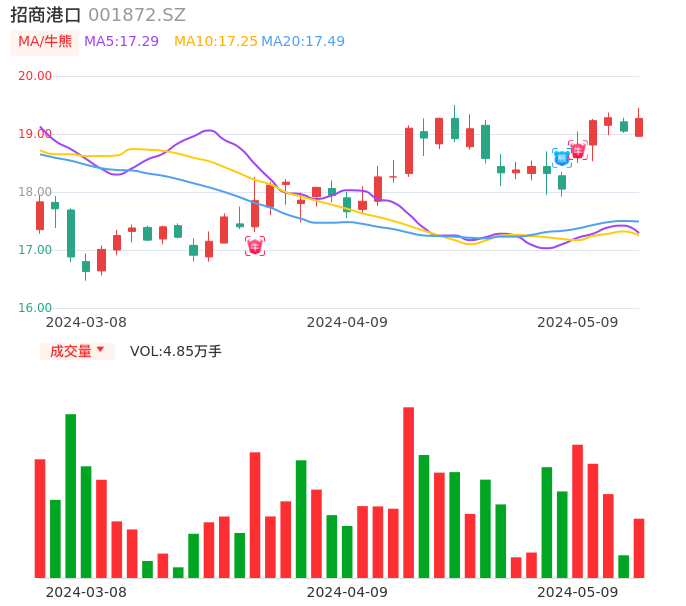Click the tallest red volume bar

[408, 492]
